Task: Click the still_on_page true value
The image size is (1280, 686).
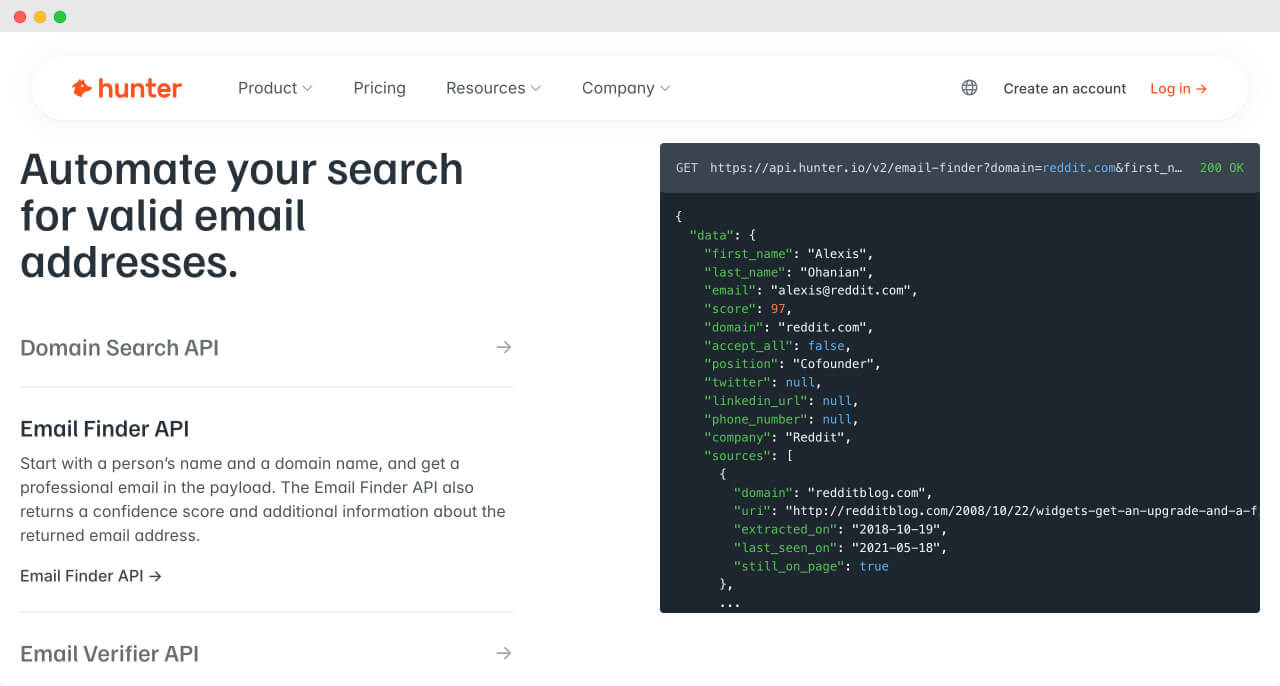Action: pyautogui.click(x=874, y=566)
